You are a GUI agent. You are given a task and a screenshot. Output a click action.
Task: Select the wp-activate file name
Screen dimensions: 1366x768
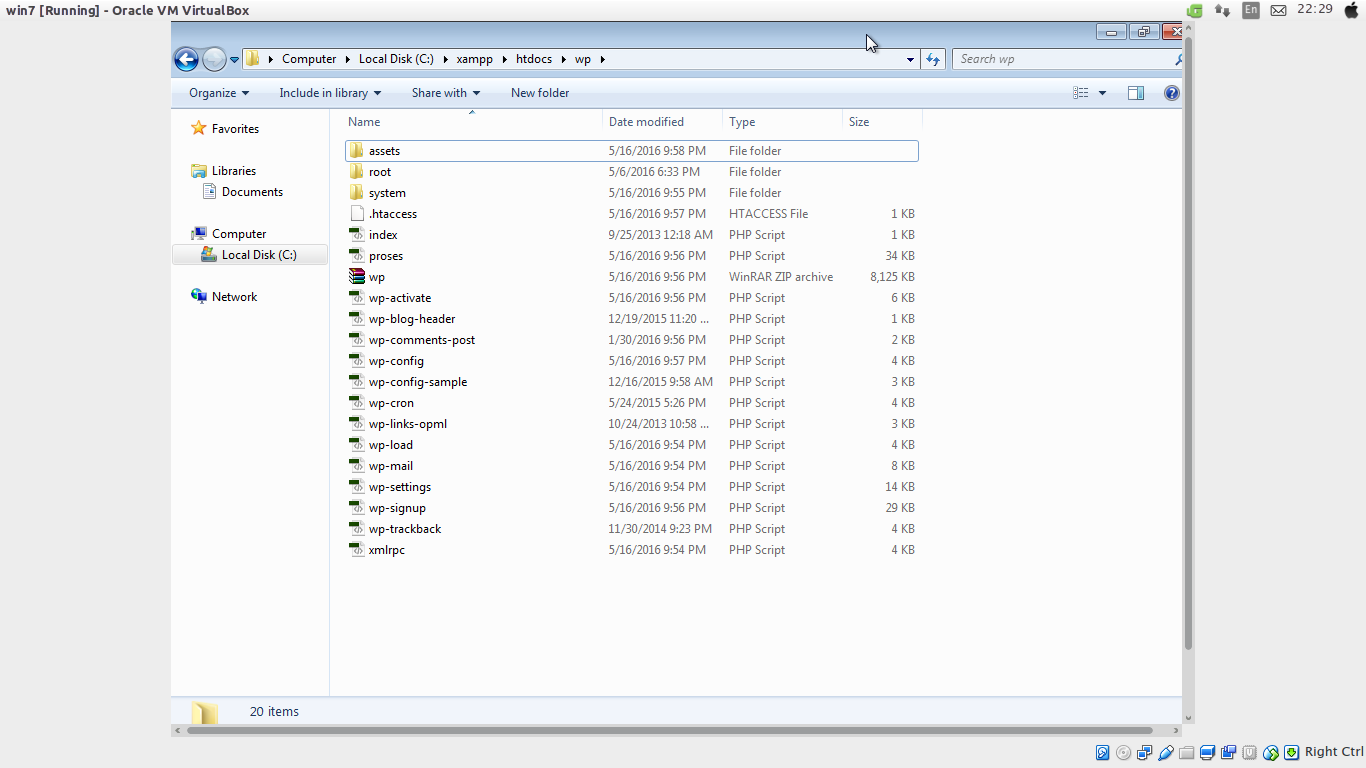click(400, 298)
